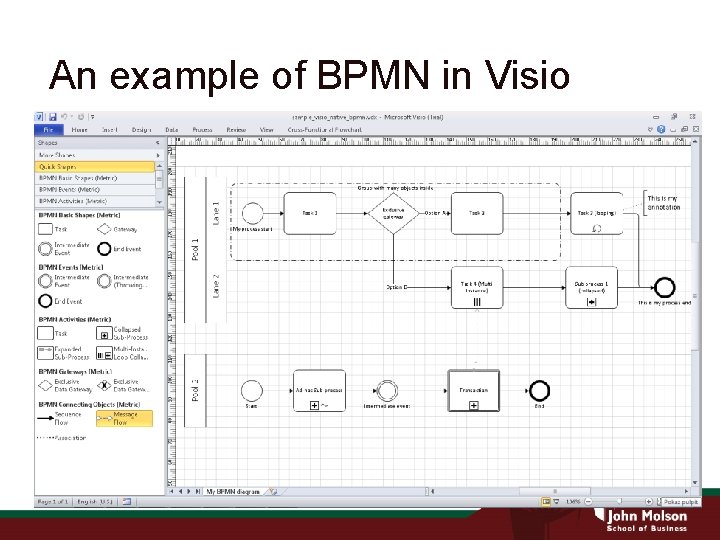Click 'This is my annotation' text
The width and height of the screenshot is (720, 540).
[x=663, y=203]
